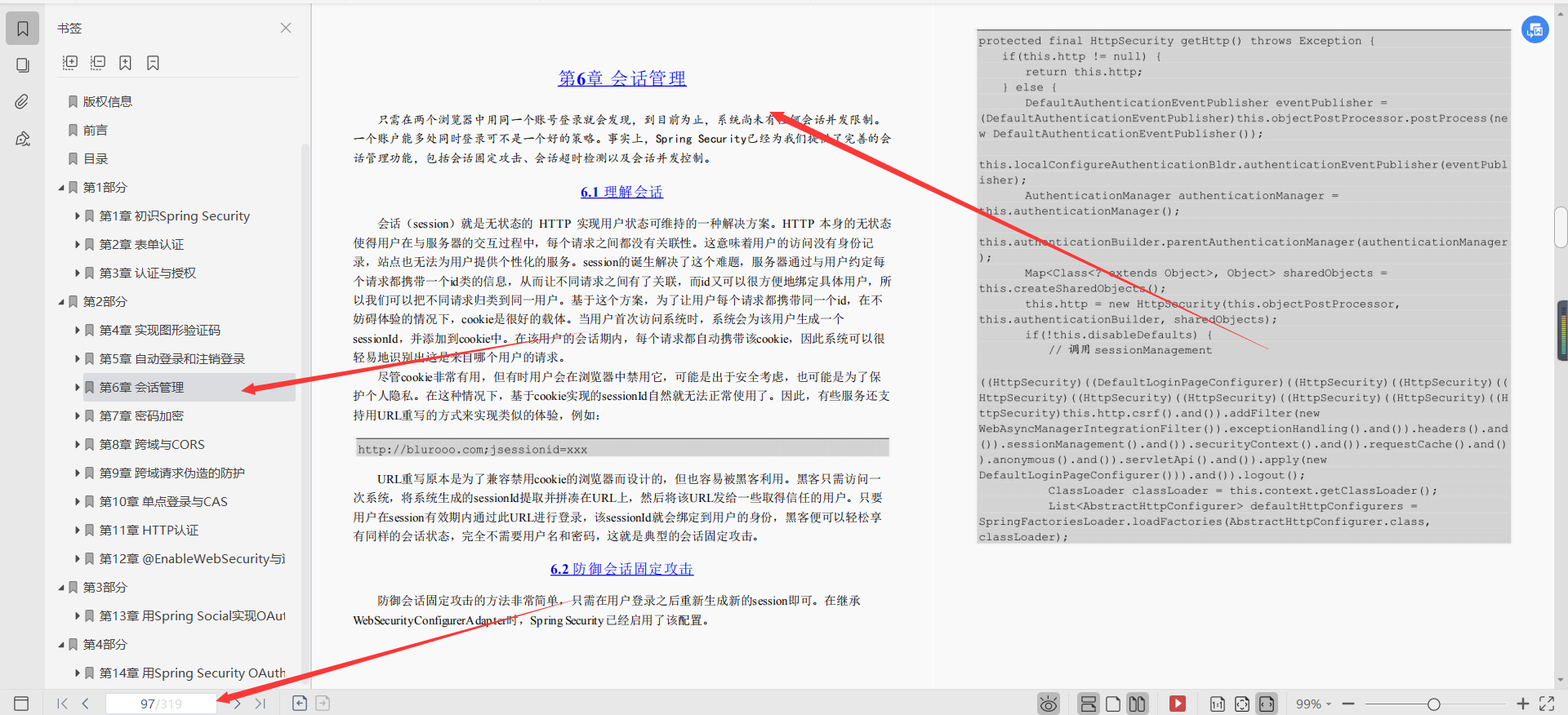1568x715 pixels.
Task: Select bookmark 第7章 密码加密
Action: click(x=141, y=416)
